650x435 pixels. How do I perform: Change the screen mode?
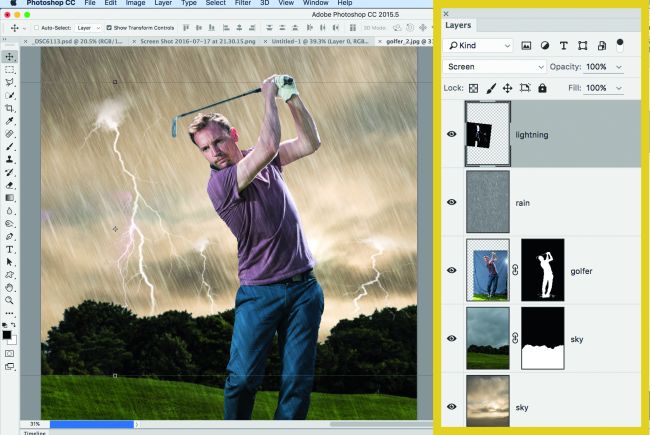[x=9, y=366]
